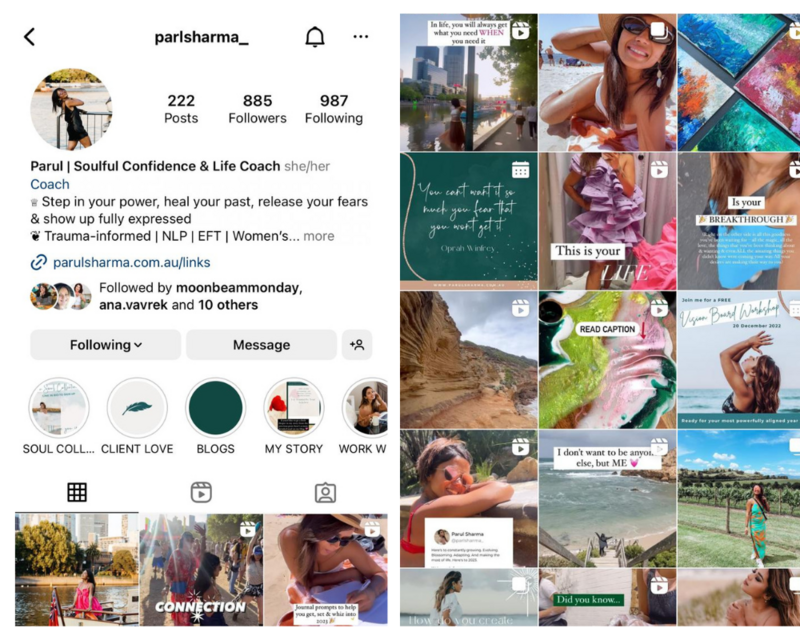
Task: Open the notification bell settings
Action: coord(315,37)
